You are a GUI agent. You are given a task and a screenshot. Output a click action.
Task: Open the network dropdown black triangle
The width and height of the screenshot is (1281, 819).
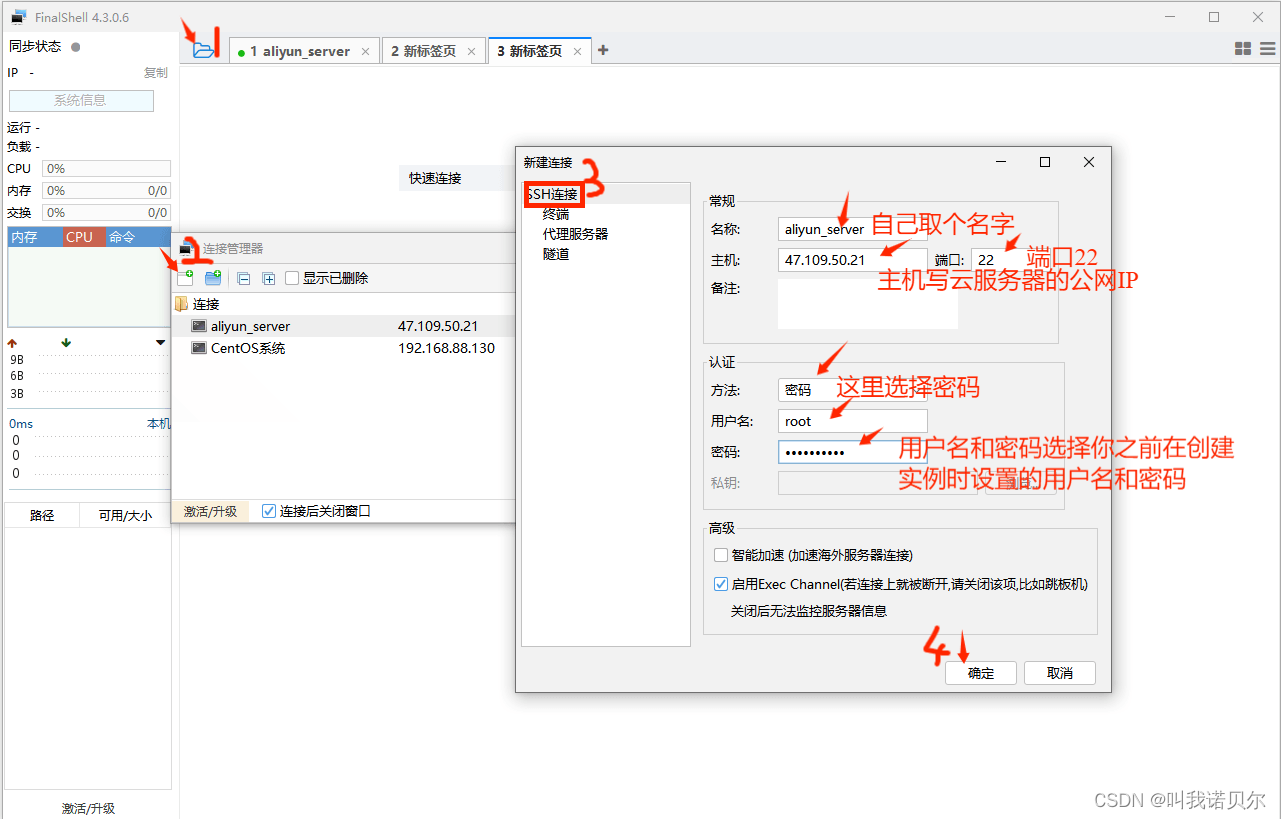pyautogui.click(x=161, y=343)
